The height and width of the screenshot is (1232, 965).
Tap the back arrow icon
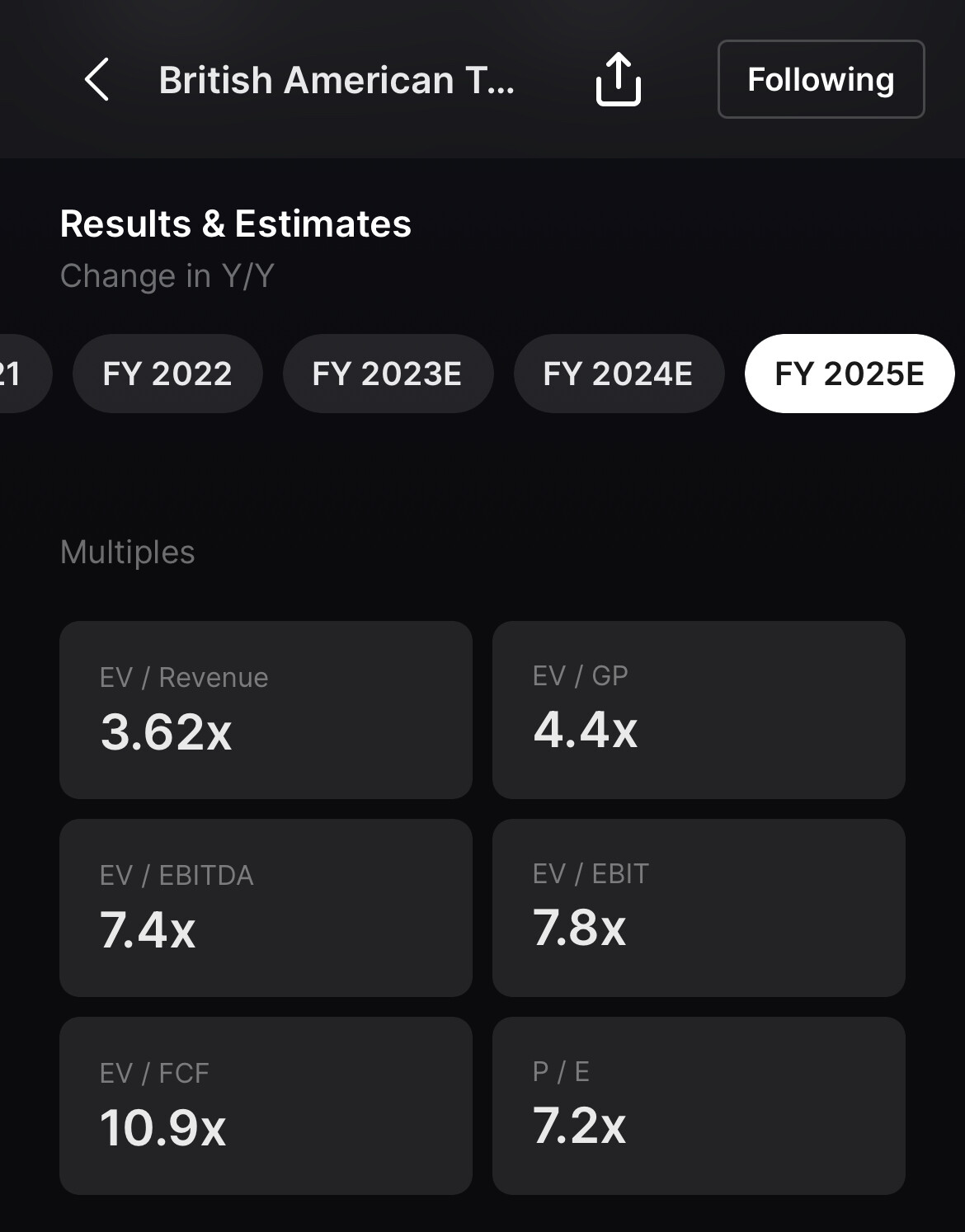point(97,80)
